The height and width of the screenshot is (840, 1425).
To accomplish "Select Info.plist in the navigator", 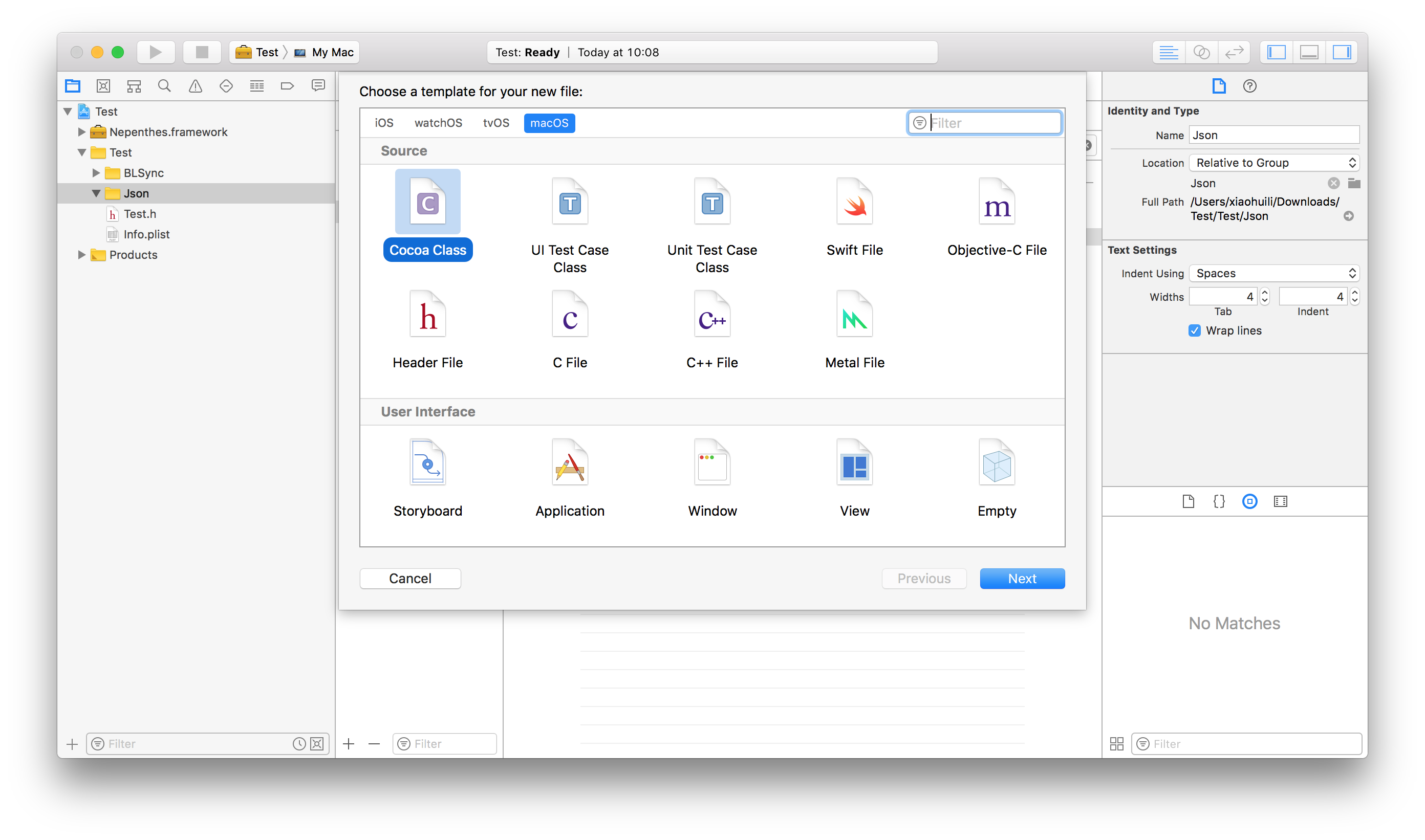I will click(138, 234).
